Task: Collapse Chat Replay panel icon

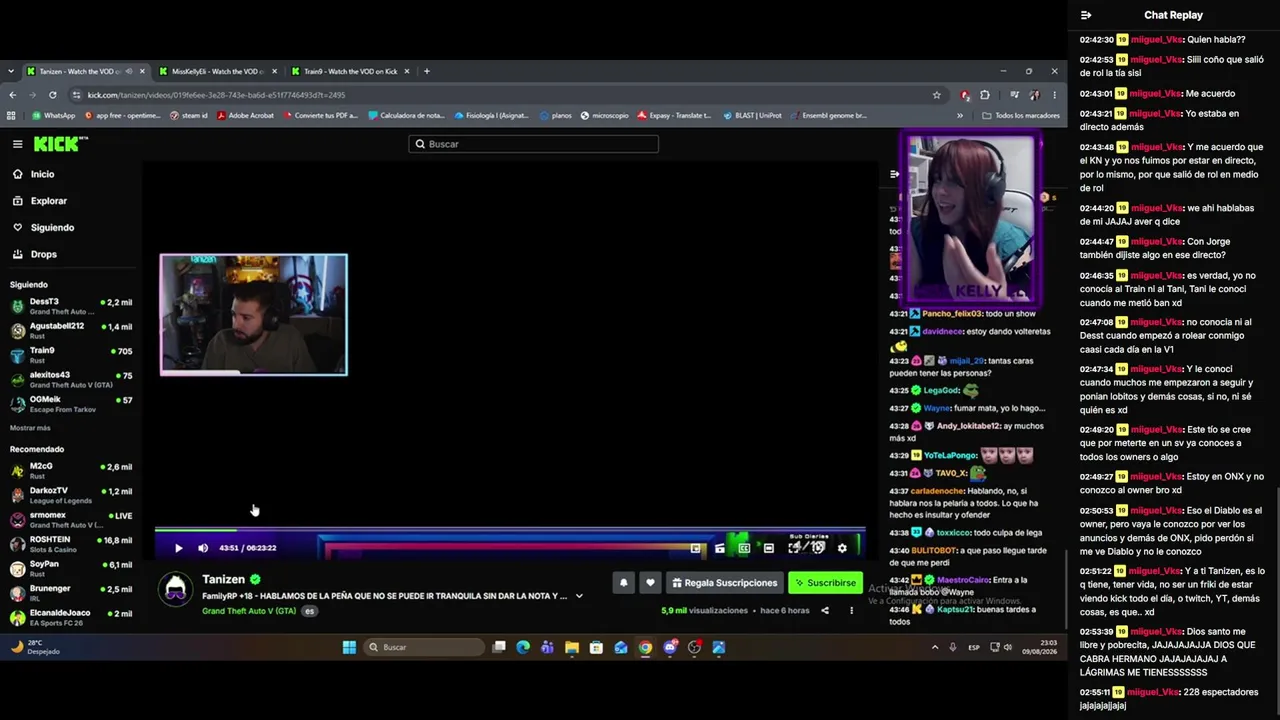Action: (1086, 15)
